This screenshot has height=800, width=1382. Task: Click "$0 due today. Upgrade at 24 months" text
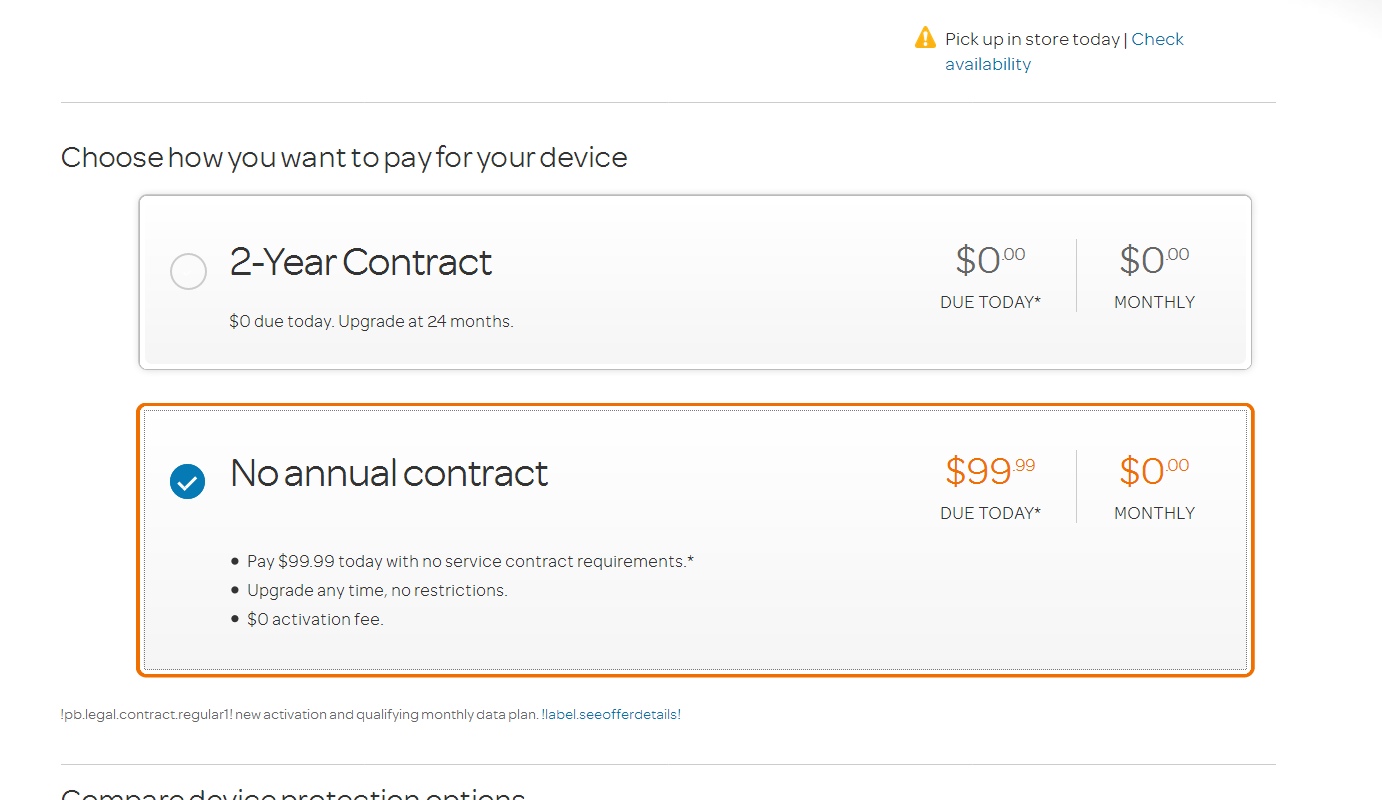pos(371,322)
